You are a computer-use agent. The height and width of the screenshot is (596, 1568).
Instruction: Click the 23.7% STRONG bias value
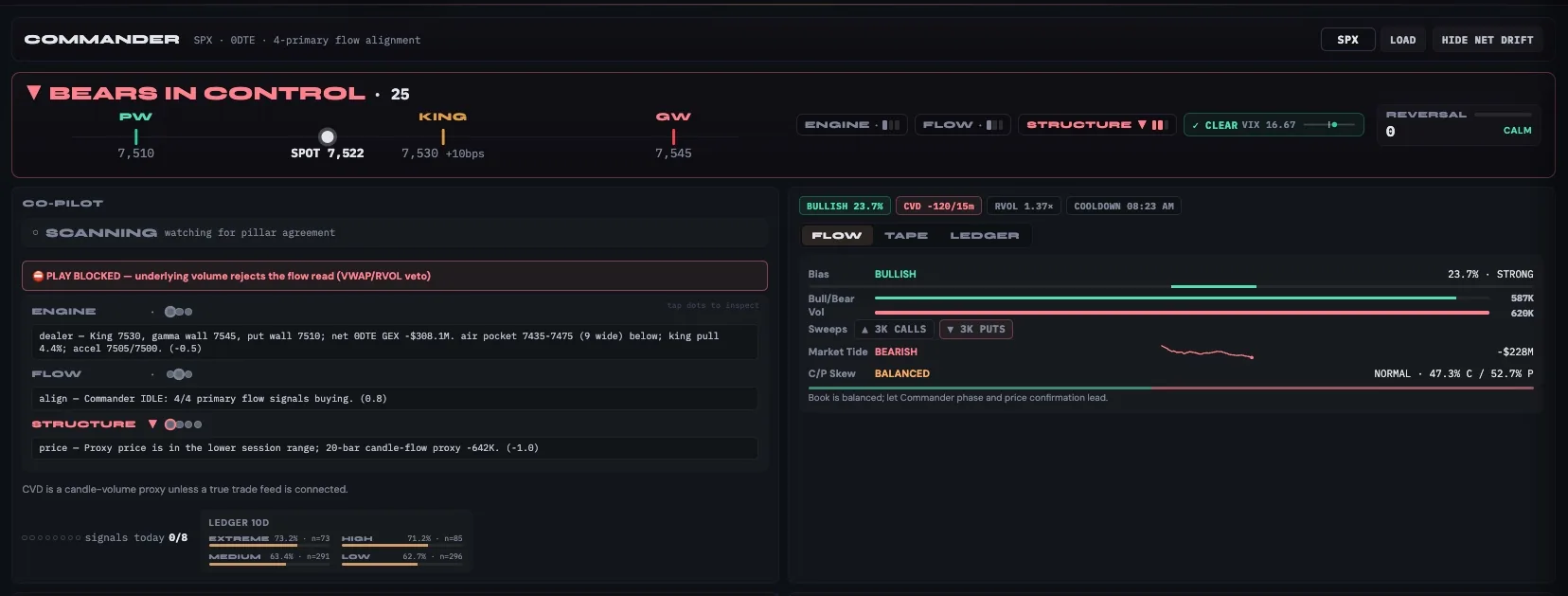(x=1490, y=274)
